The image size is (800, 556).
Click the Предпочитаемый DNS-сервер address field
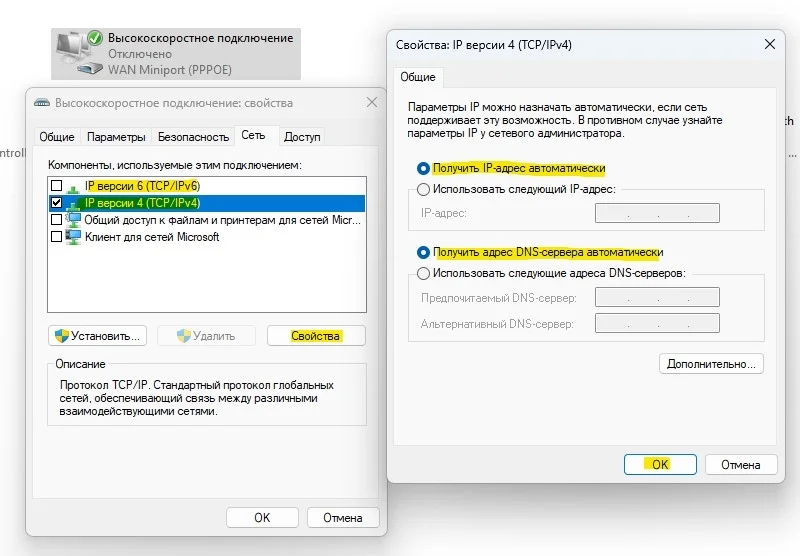pos(657,297)
